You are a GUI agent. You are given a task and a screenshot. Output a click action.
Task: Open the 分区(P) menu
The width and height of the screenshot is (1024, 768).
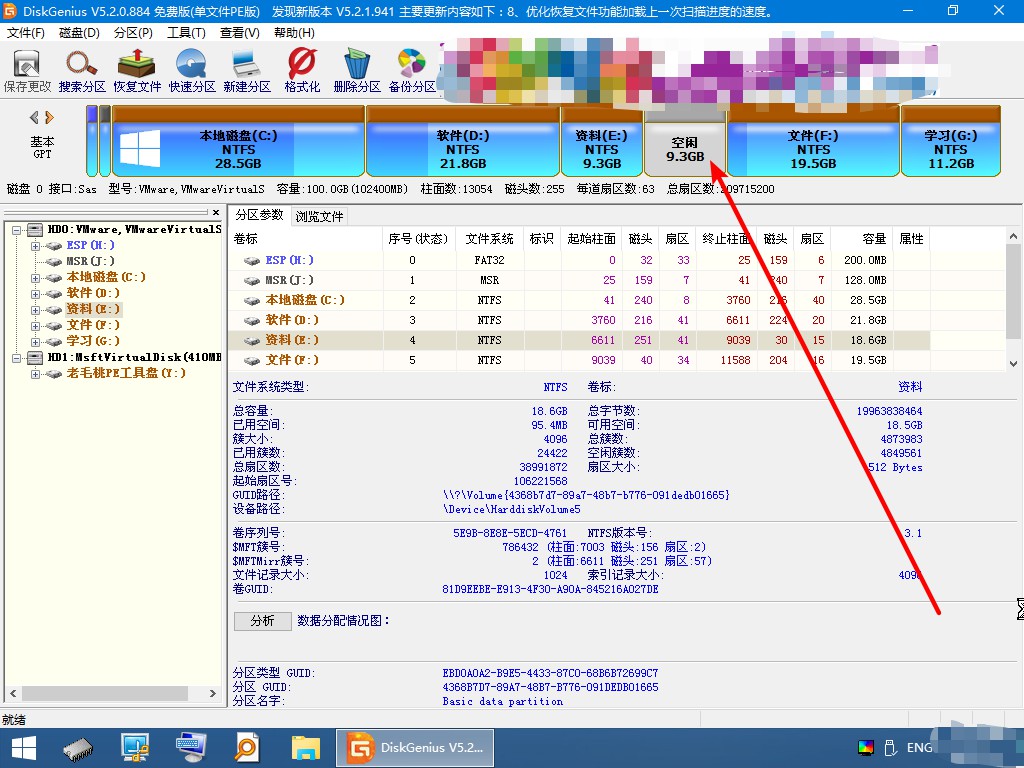133,33
